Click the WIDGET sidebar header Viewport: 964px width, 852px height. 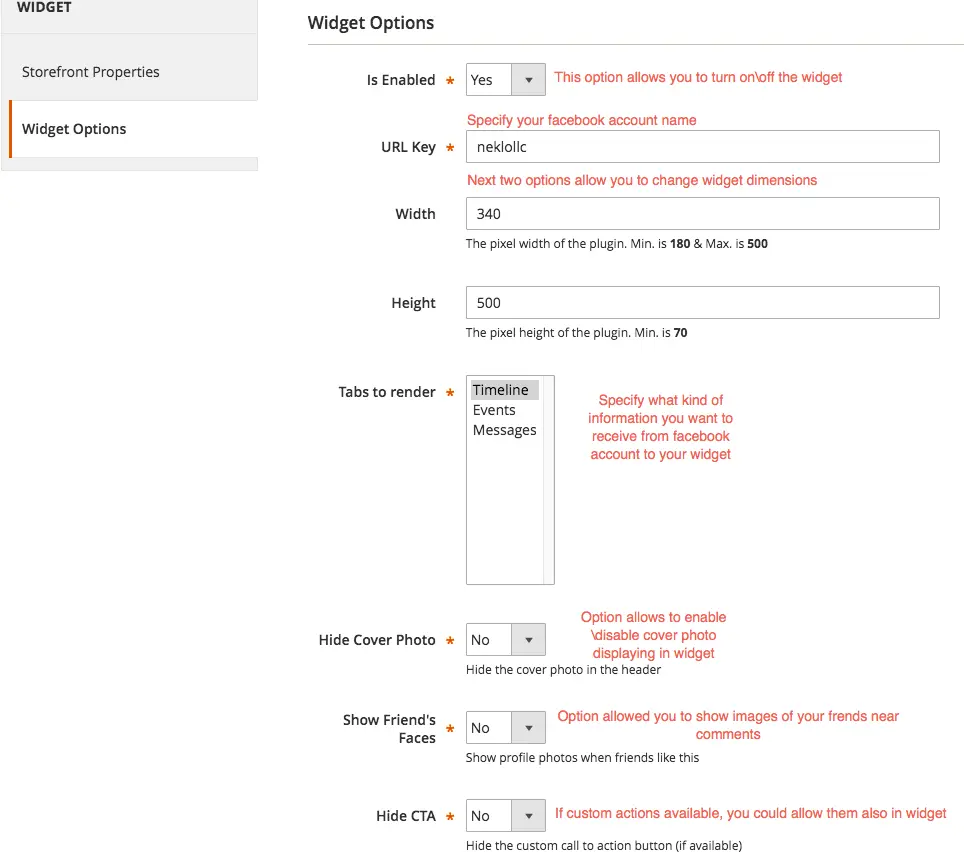(x=44, y=7)
